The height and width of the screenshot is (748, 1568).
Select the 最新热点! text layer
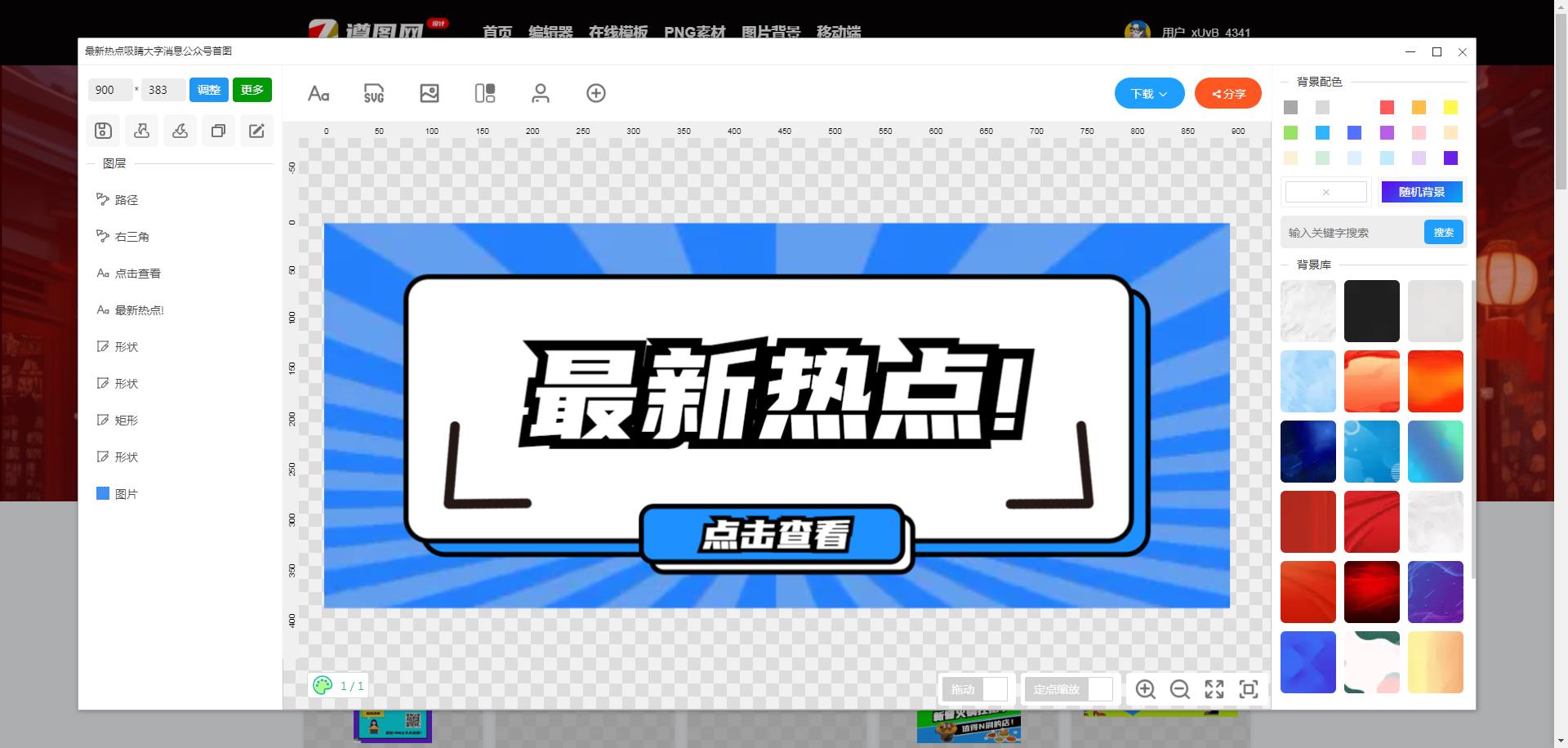point(139,310)
